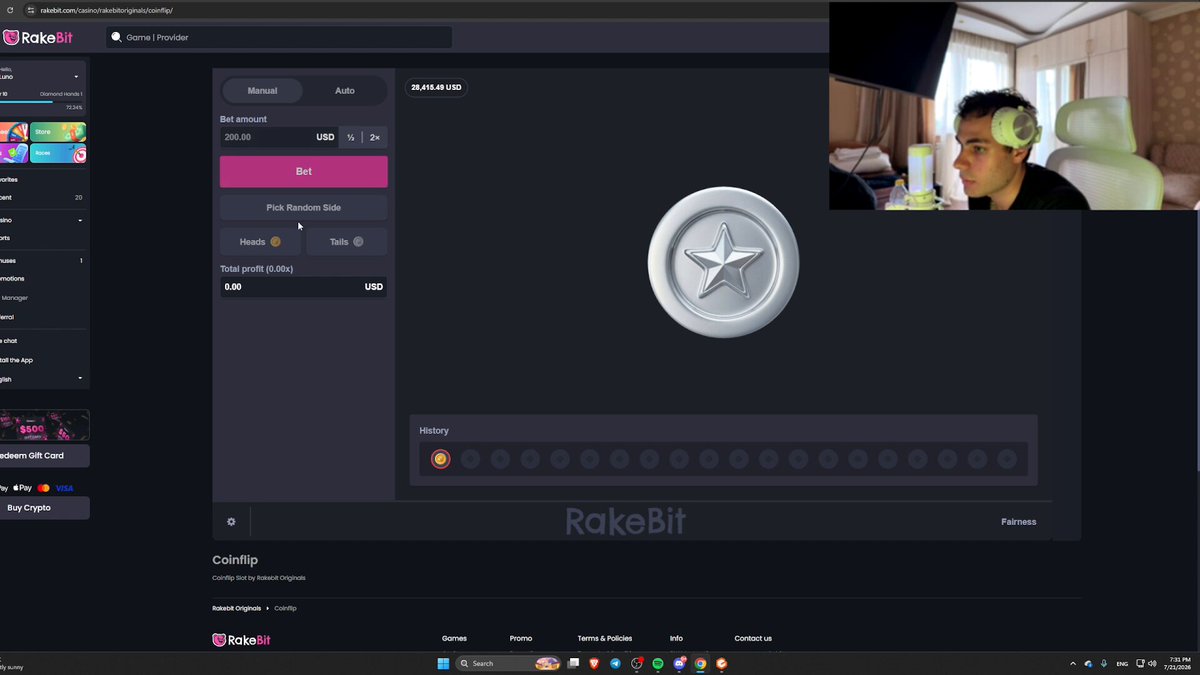Switch to the Auto tab
The width and height of the screenshot is (1200, 675).
(345, 91)
